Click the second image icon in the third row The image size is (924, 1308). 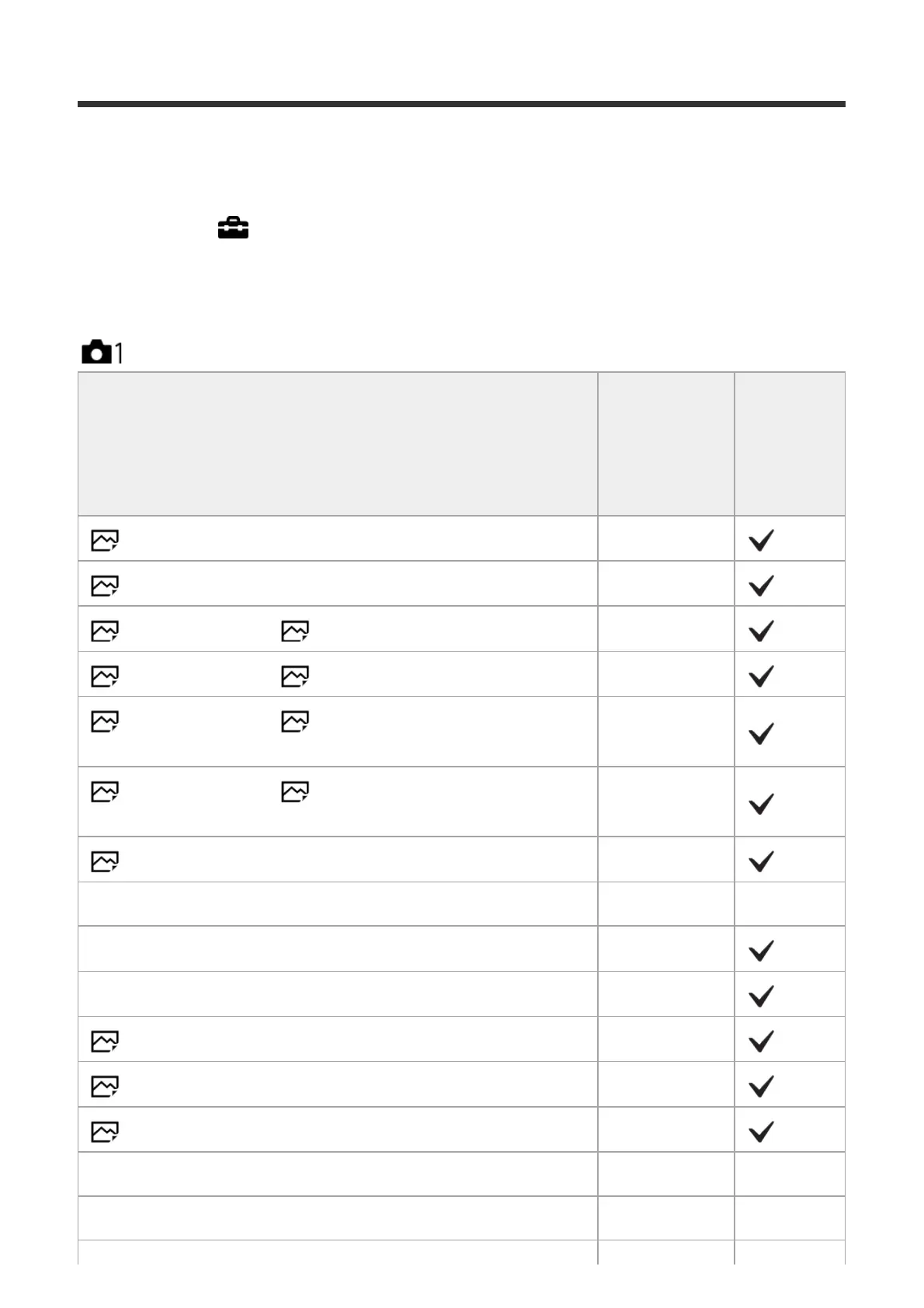(295, 631)
